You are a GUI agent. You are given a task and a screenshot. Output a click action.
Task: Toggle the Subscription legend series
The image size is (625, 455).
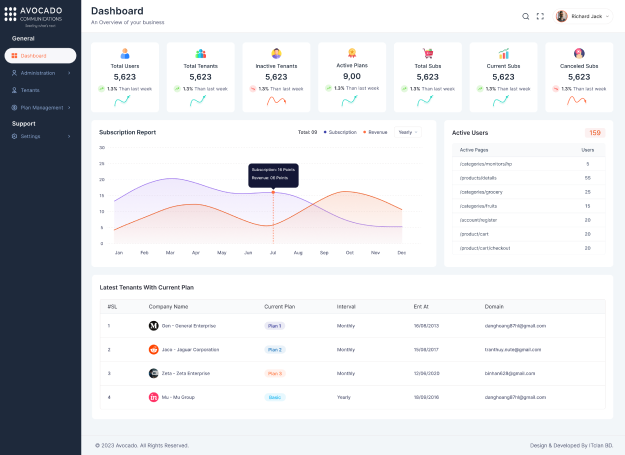340,132
